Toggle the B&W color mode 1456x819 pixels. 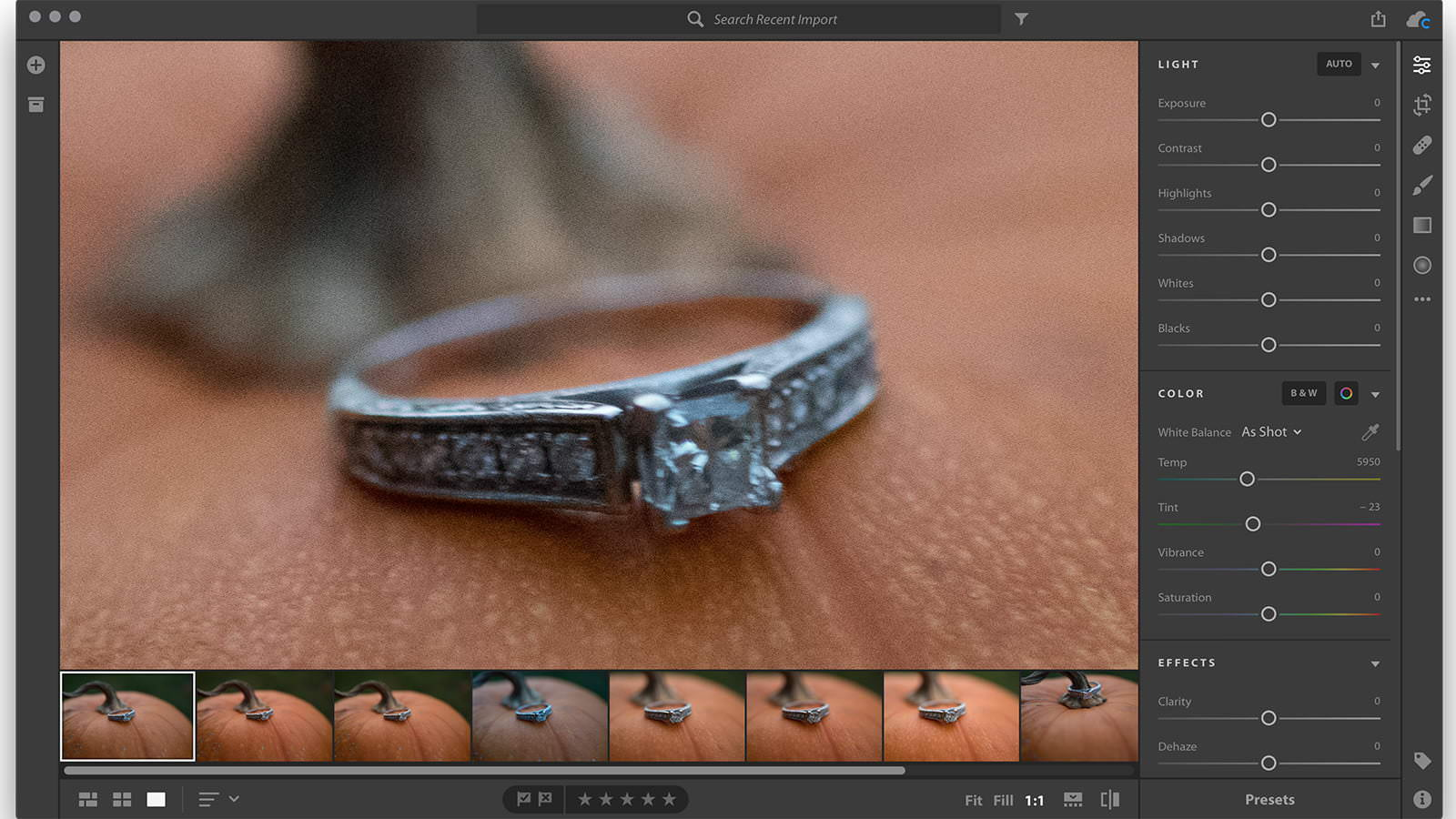[x=1304, y=393]
